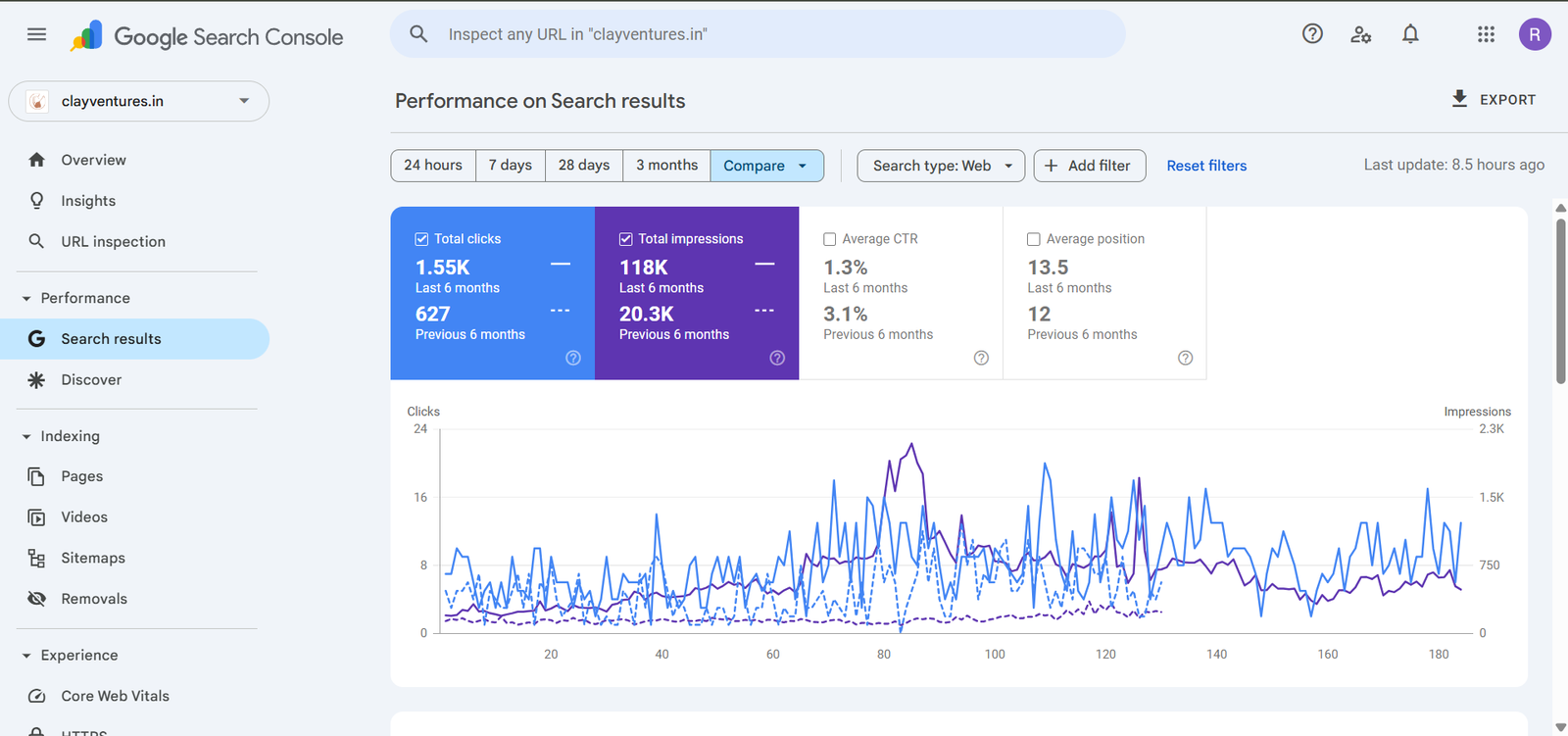
Task: Click help icon on Average position card
Action: point(1185,358)
